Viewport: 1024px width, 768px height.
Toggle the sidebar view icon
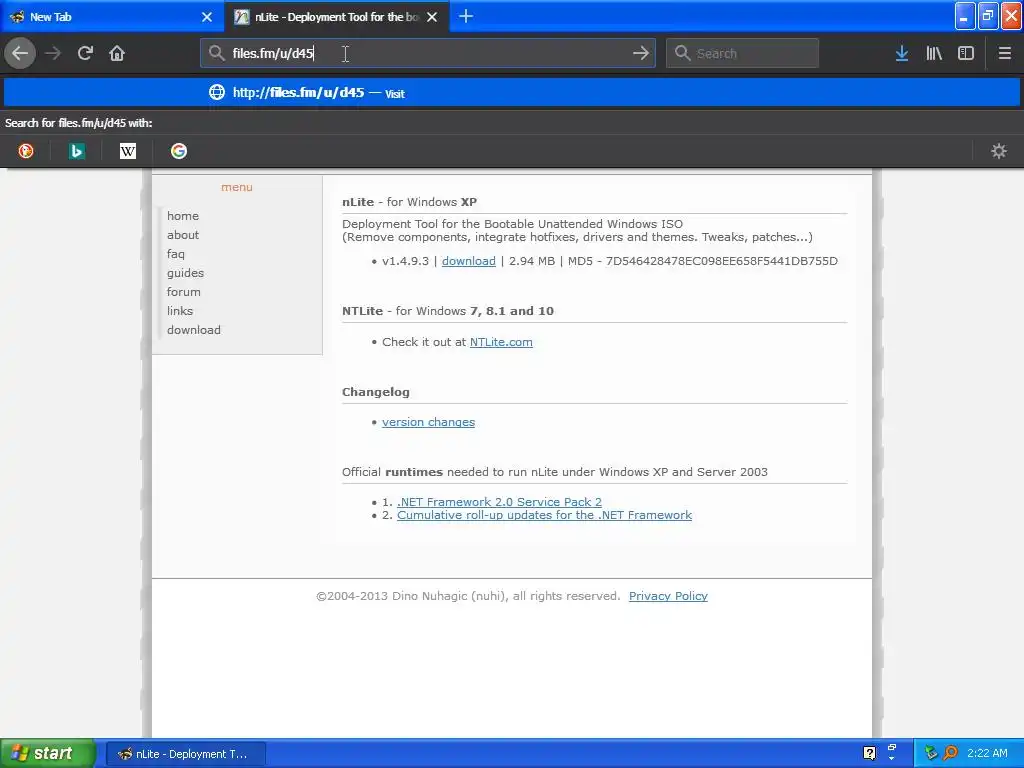pyautogui.click(x=966, y=53)
